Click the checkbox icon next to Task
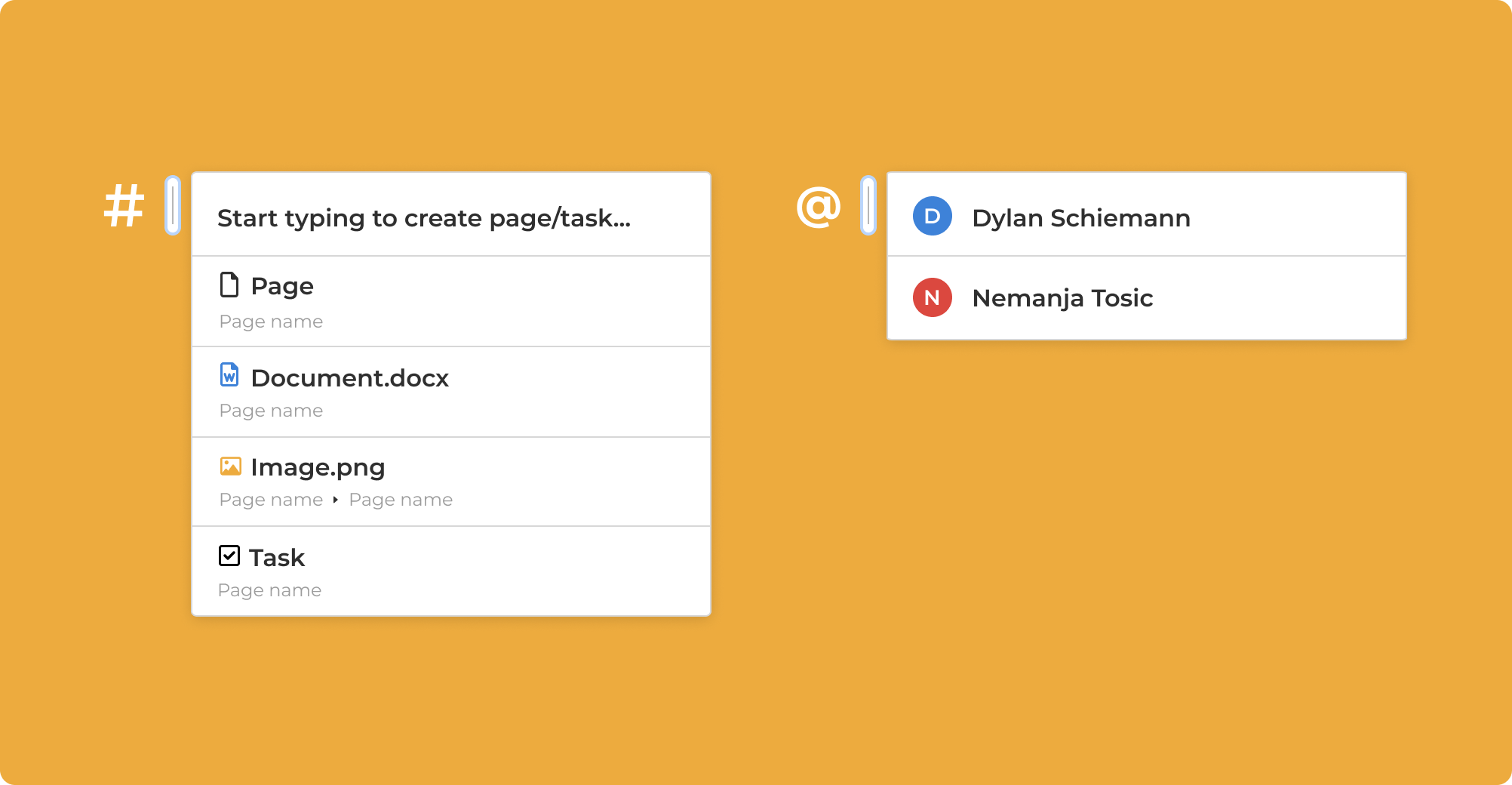Viewport: 1512px width, 785px height. (229, 556)
